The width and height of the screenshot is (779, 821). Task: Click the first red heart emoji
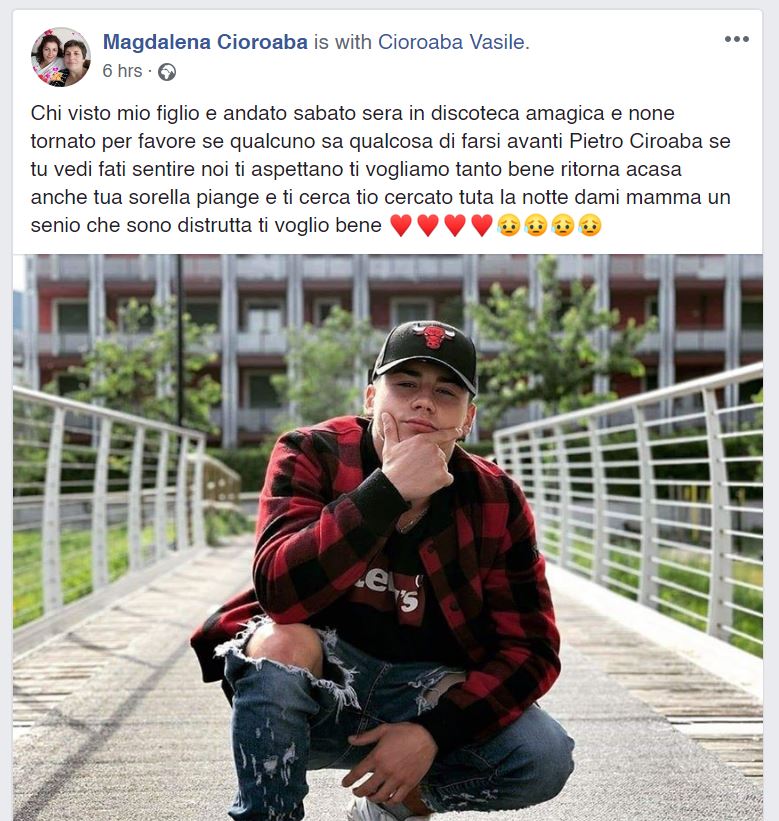pos(401,226)
